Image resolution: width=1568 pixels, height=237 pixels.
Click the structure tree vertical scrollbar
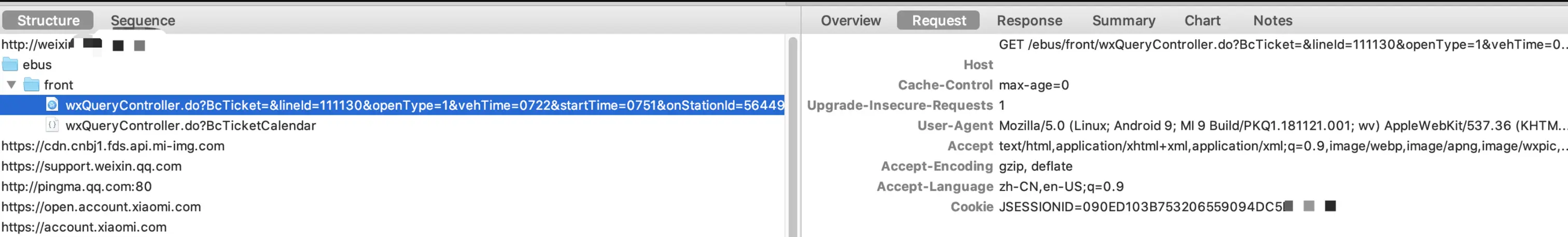[x=792, y=137]
